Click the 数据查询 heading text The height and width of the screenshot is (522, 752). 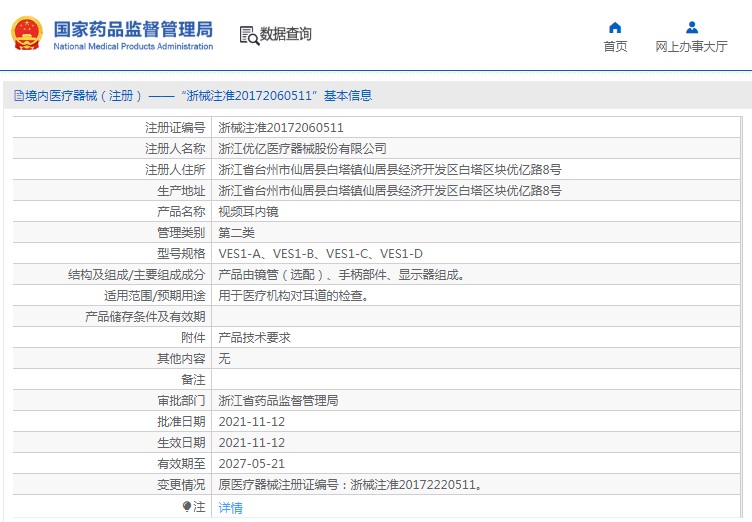[x=286, y=35]
